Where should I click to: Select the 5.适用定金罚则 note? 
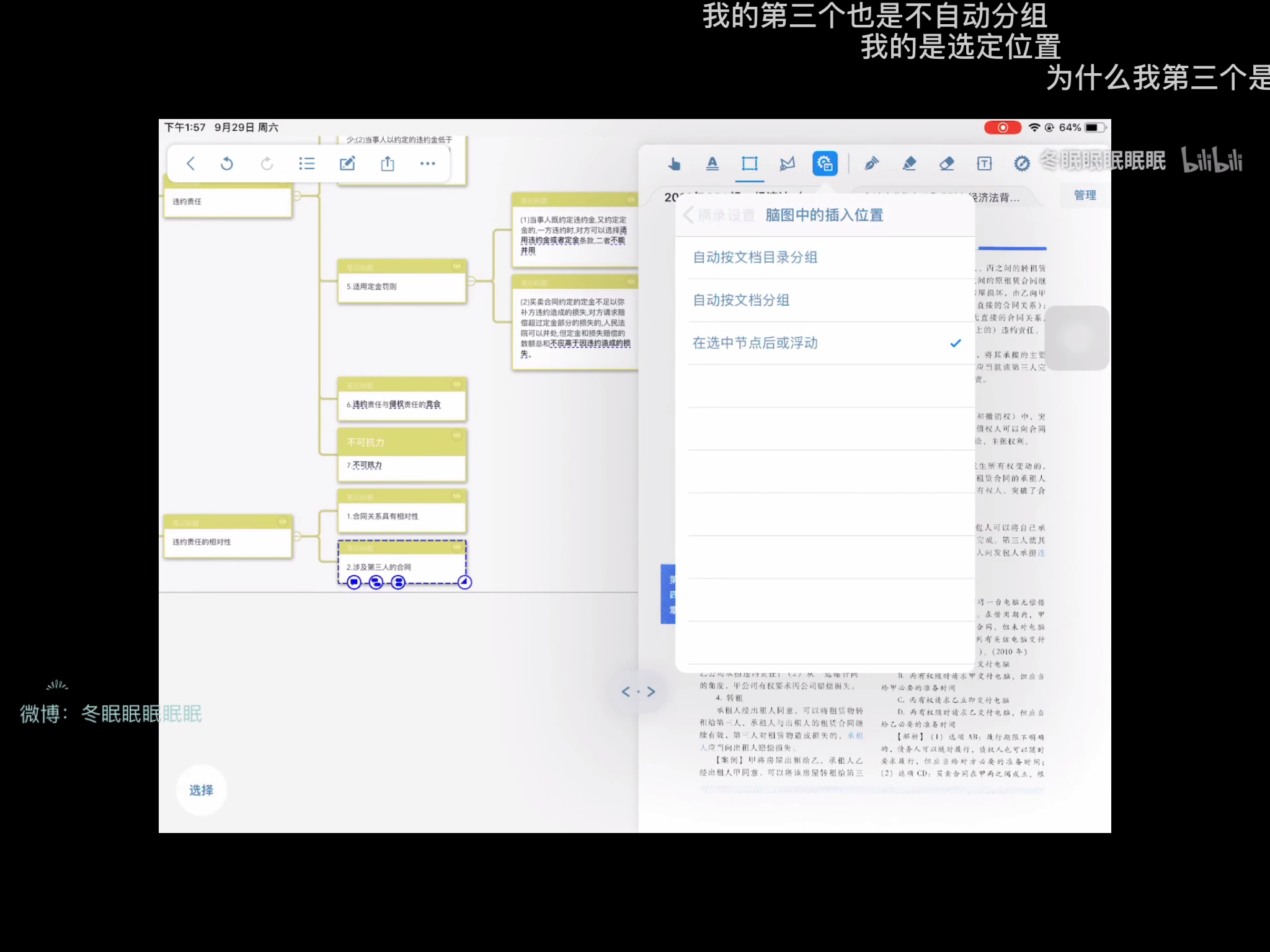402,281
